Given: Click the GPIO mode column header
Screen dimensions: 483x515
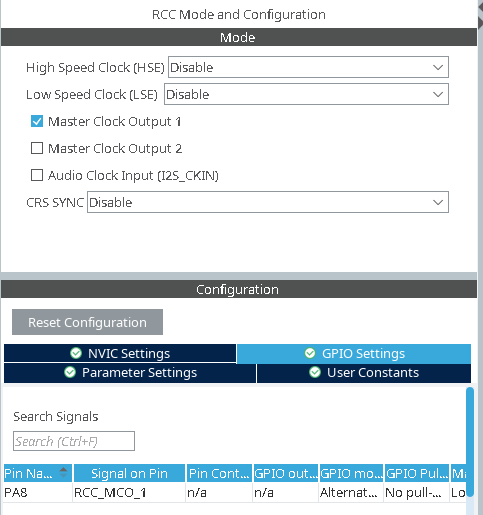Looking at the screenshot, I should point(351,473).
